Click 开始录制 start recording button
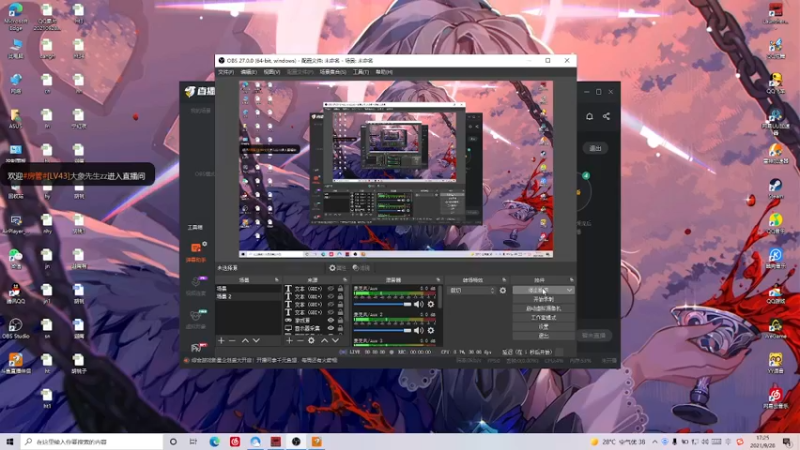 tap(543, 299)
